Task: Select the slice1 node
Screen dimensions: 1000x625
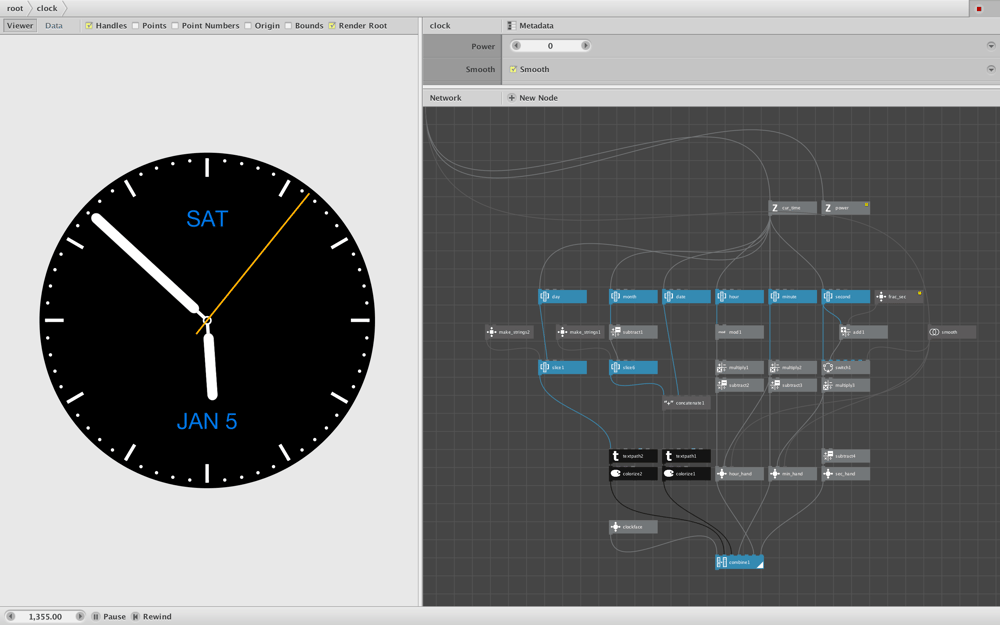Action: click(x=562, y=367)
